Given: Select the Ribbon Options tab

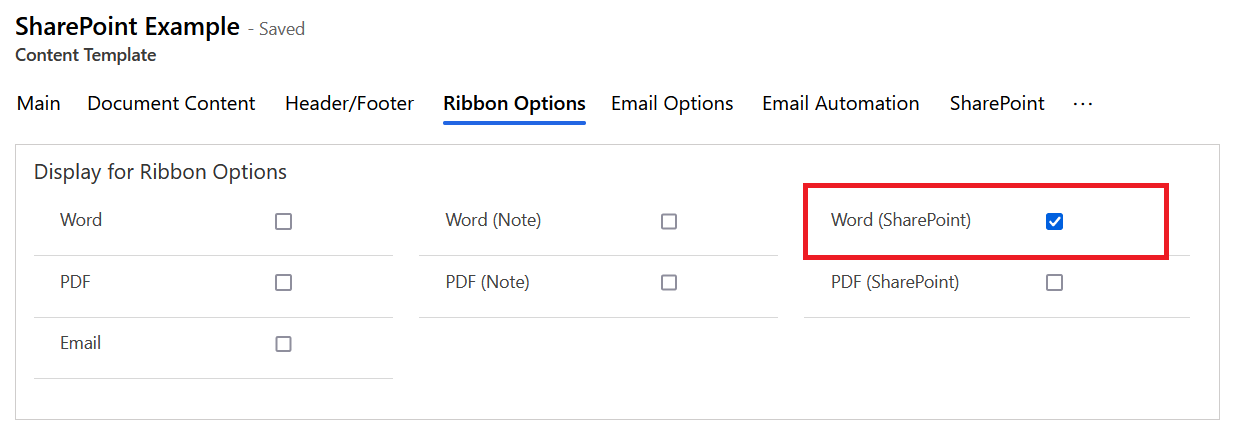Looking at the screenshot, I should pyautogui.click(x=514, y=104).
